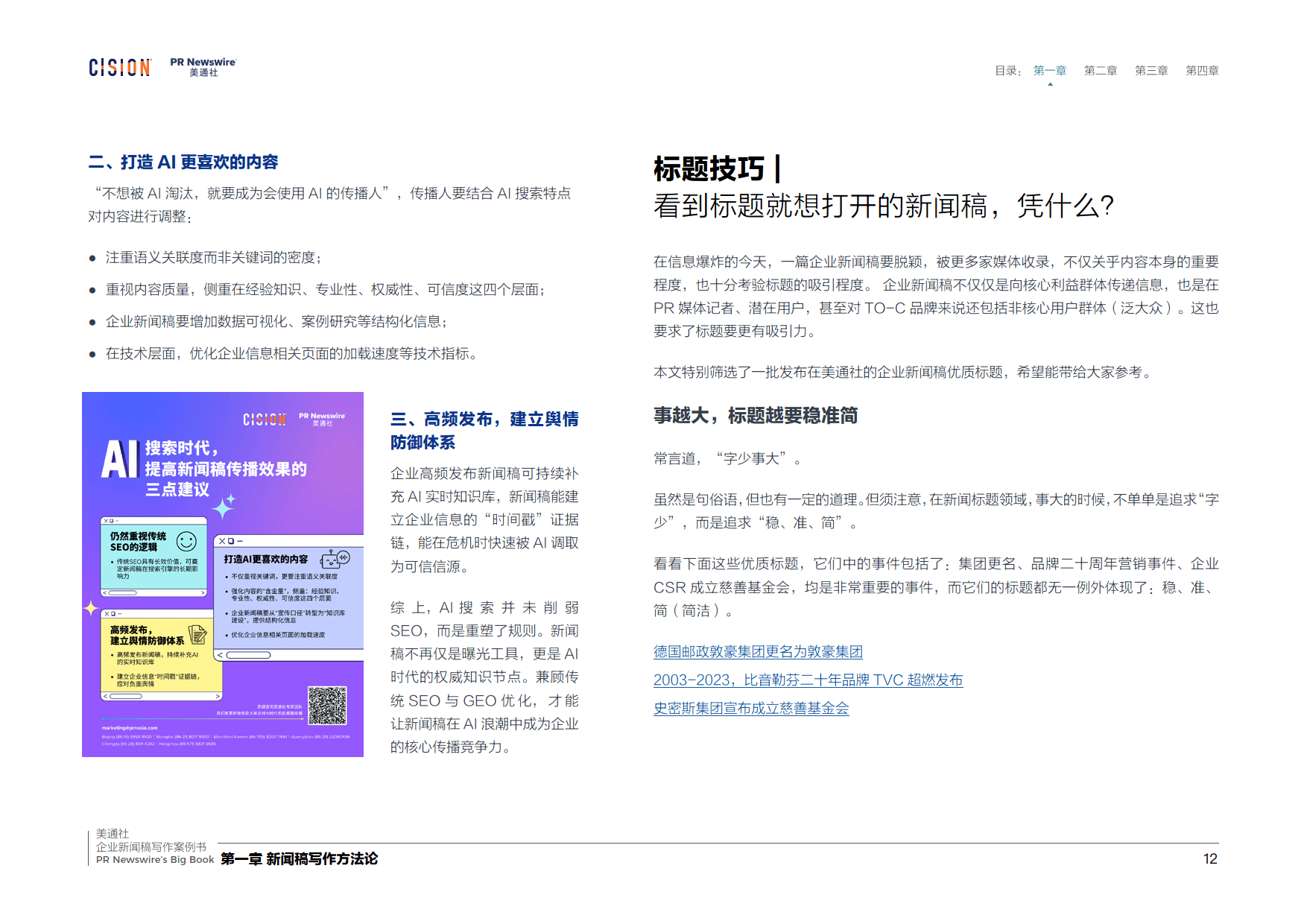The image size is (1307, 924).
Task: Click the large AI lettering on the infographic
Action: [x=121, y=459]
